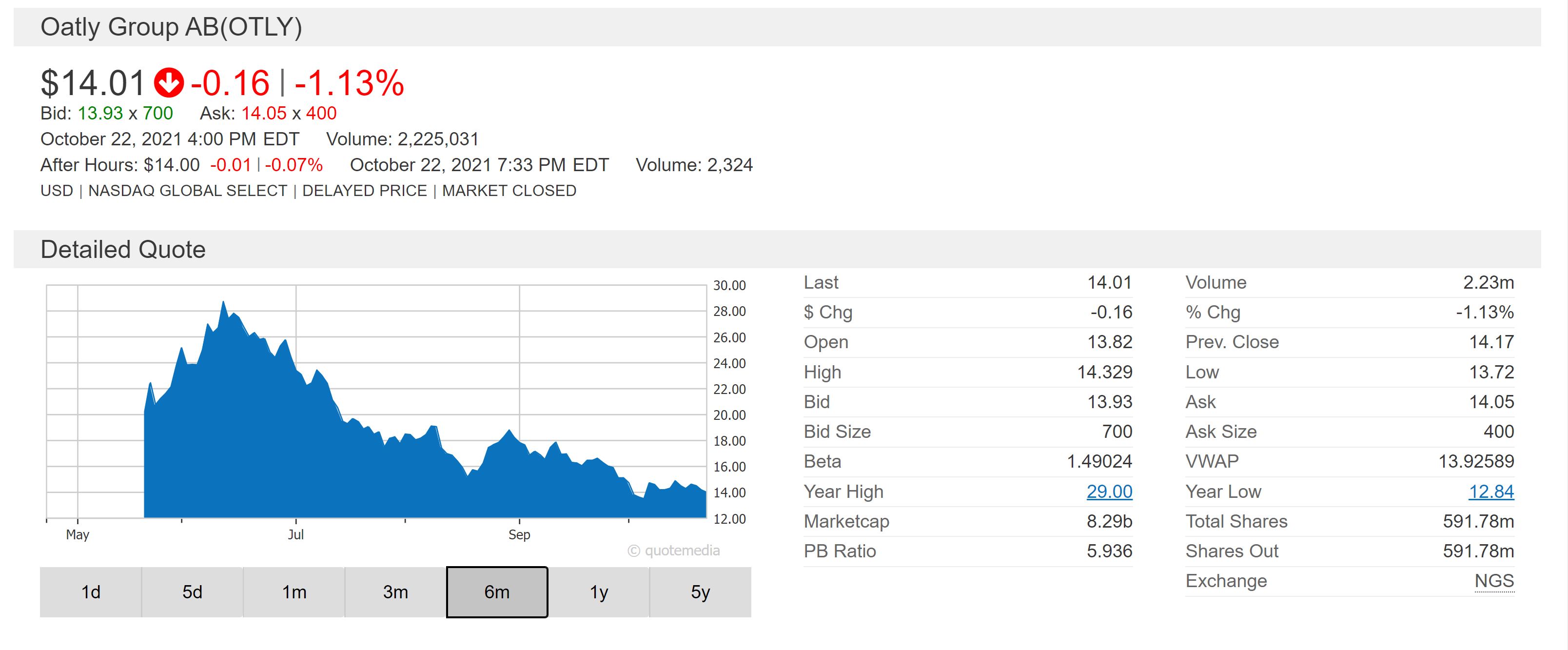Select the 1m chart range

294,592
